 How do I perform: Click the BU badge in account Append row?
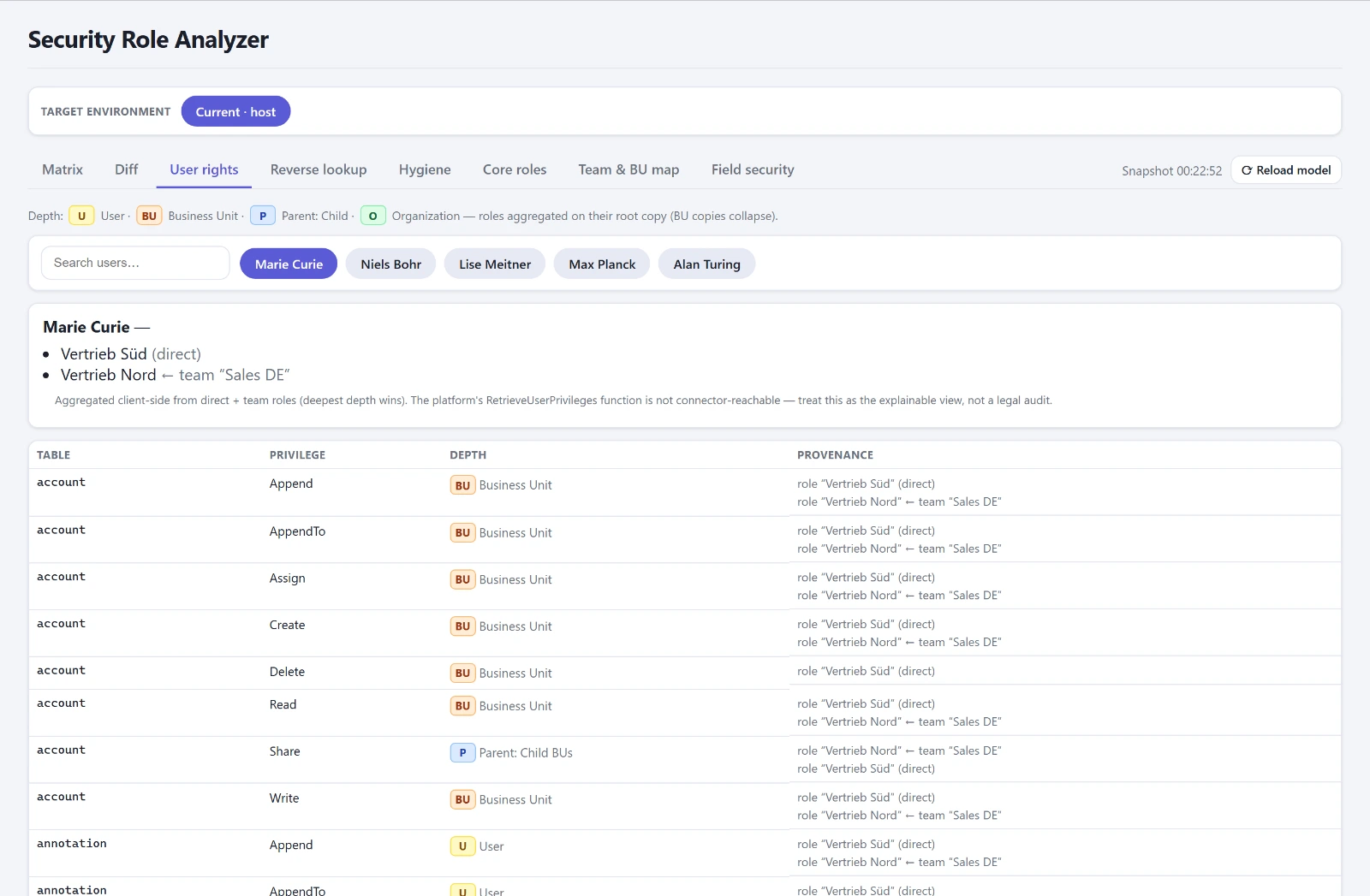tap(462, 485)
